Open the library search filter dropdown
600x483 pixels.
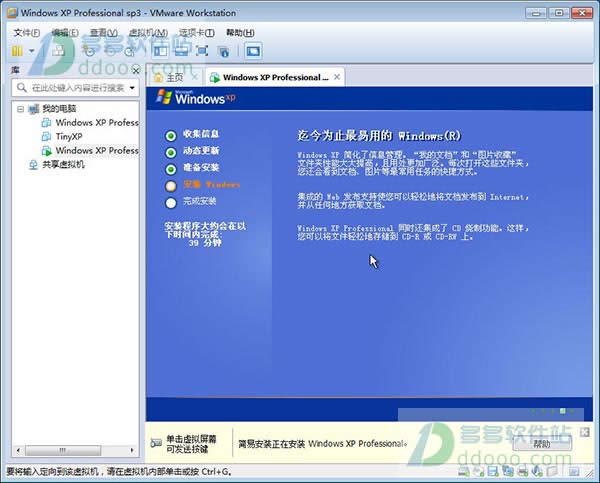point(132,88)
